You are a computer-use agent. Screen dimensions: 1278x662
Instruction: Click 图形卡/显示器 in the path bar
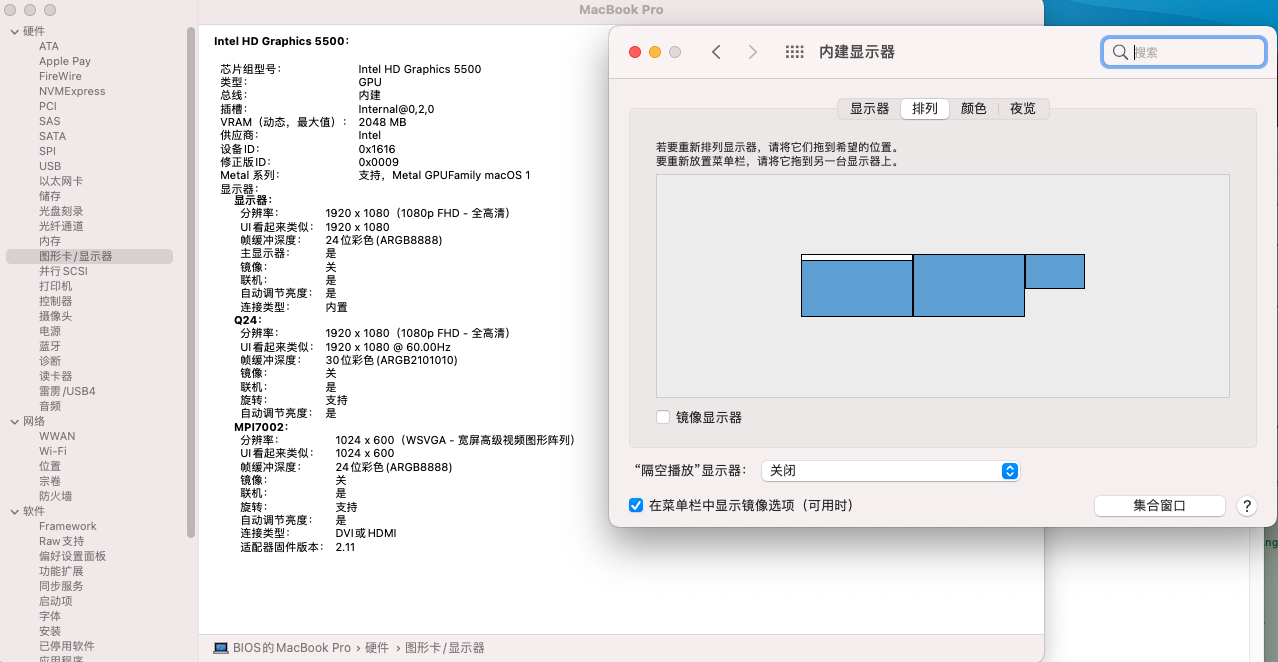(445, 648)
